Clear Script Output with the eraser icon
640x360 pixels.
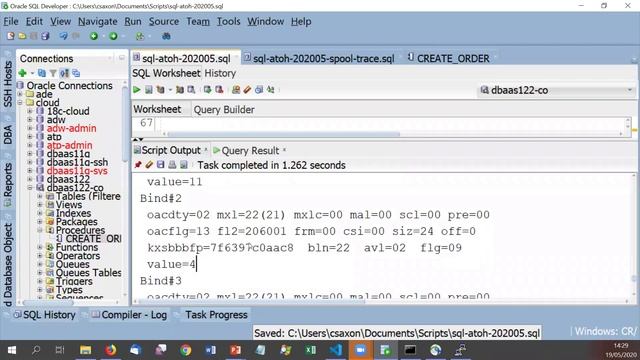149,165
